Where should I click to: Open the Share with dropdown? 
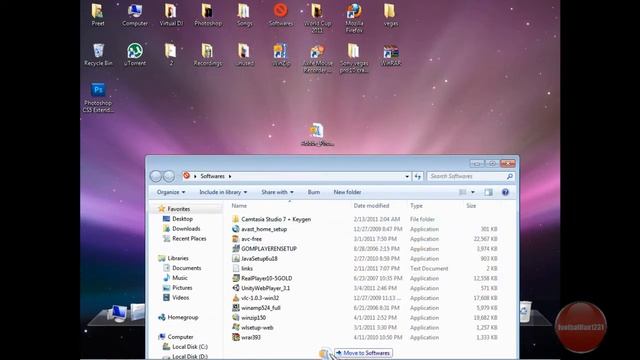tap(278, 192)
